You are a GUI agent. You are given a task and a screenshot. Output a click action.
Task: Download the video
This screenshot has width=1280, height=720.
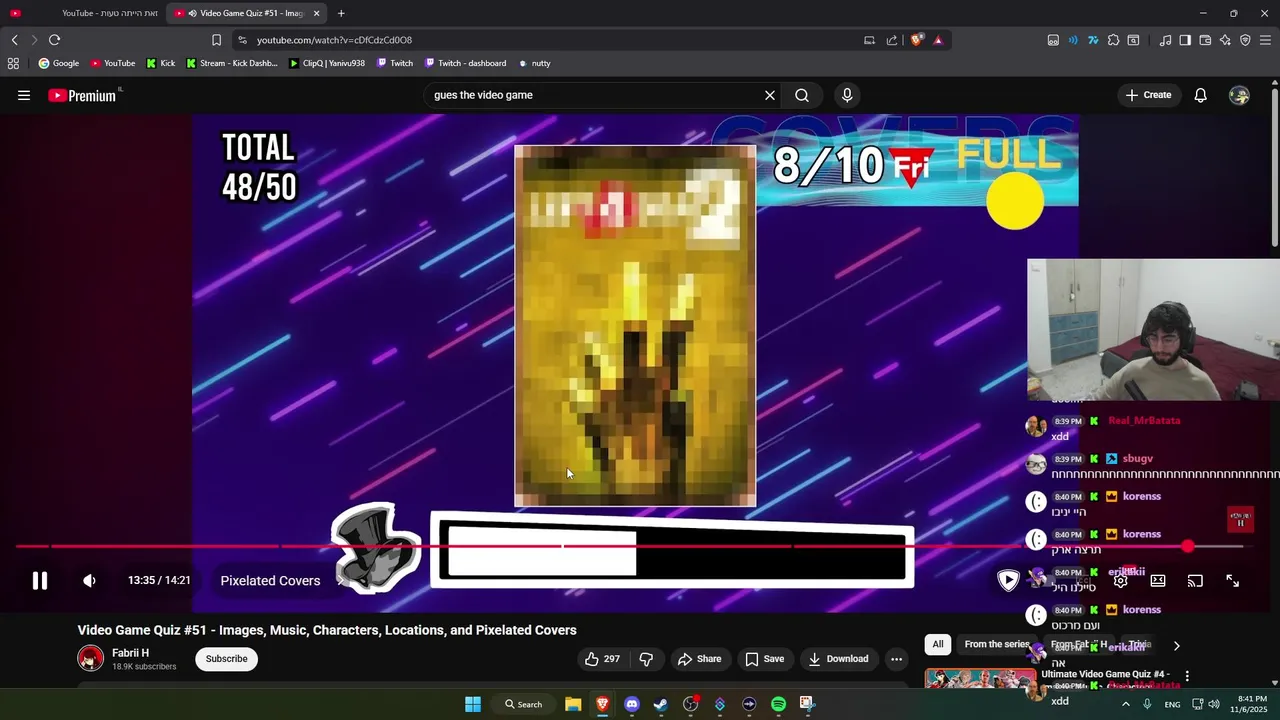click(x=838, y=659)
